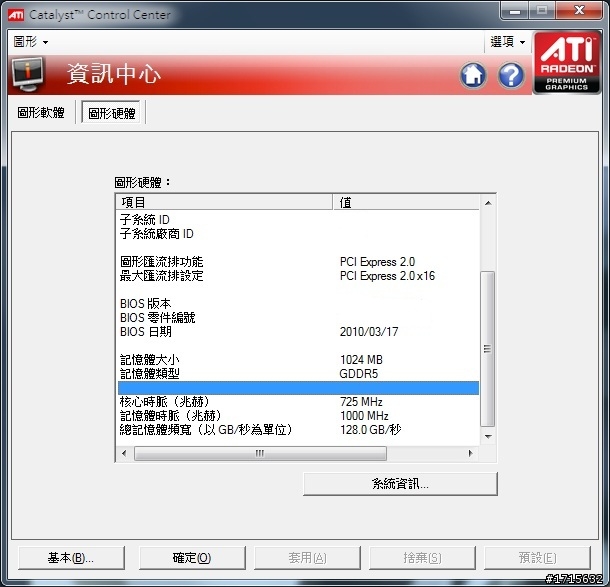Select the 記憶體時脈（兆赫） row
610x587 pixels.
tap(298, 416)
